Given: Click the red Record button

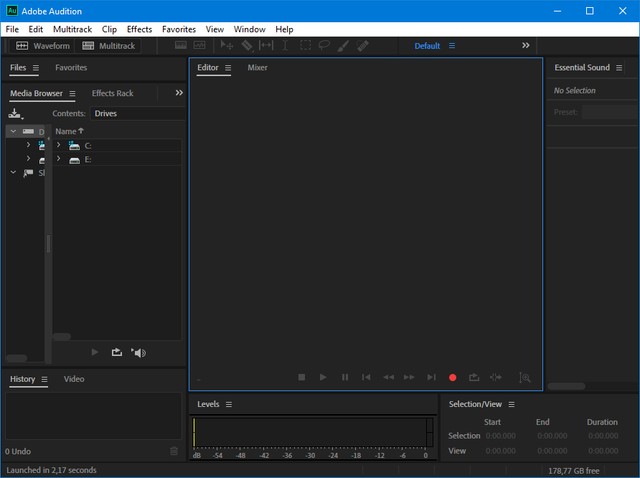Looking at the screenshot, I should click(x=452, y=377).
